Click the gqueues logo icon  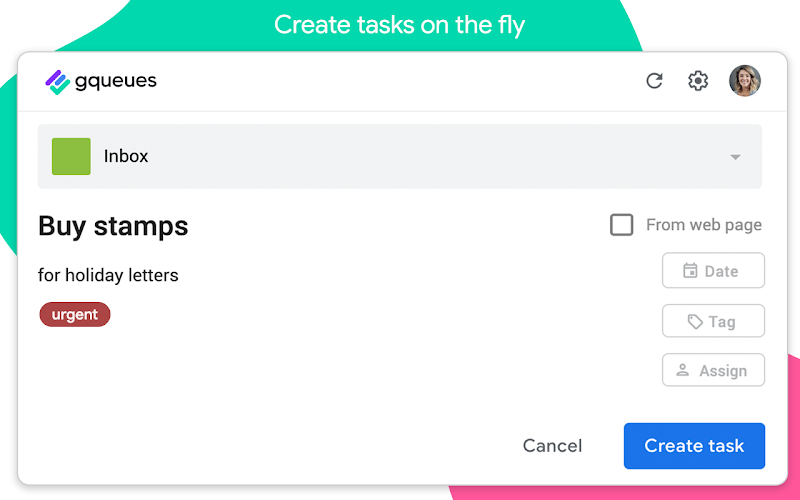(x=58, y=82)
